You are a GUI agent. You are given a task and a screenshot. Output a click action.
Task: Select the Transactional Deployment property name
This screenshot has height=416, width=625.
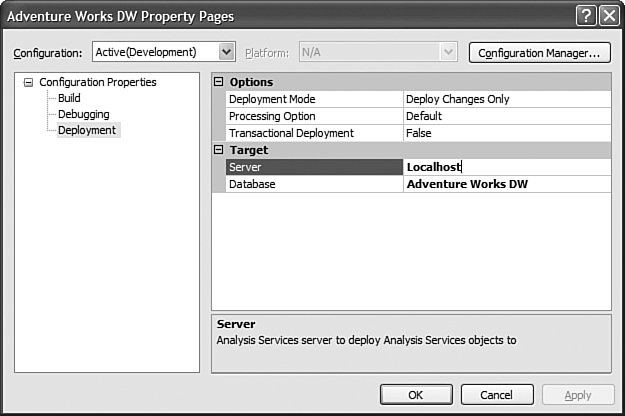pos(314,133)
